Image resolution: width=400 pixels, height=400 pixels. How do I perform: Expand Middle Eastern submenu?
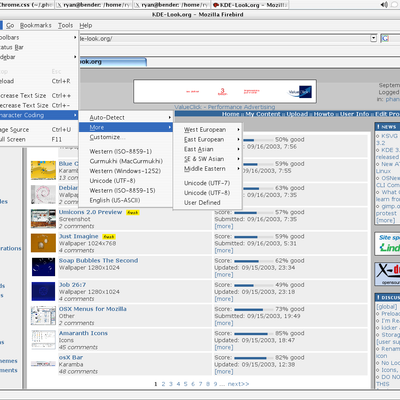click(207, 169)
